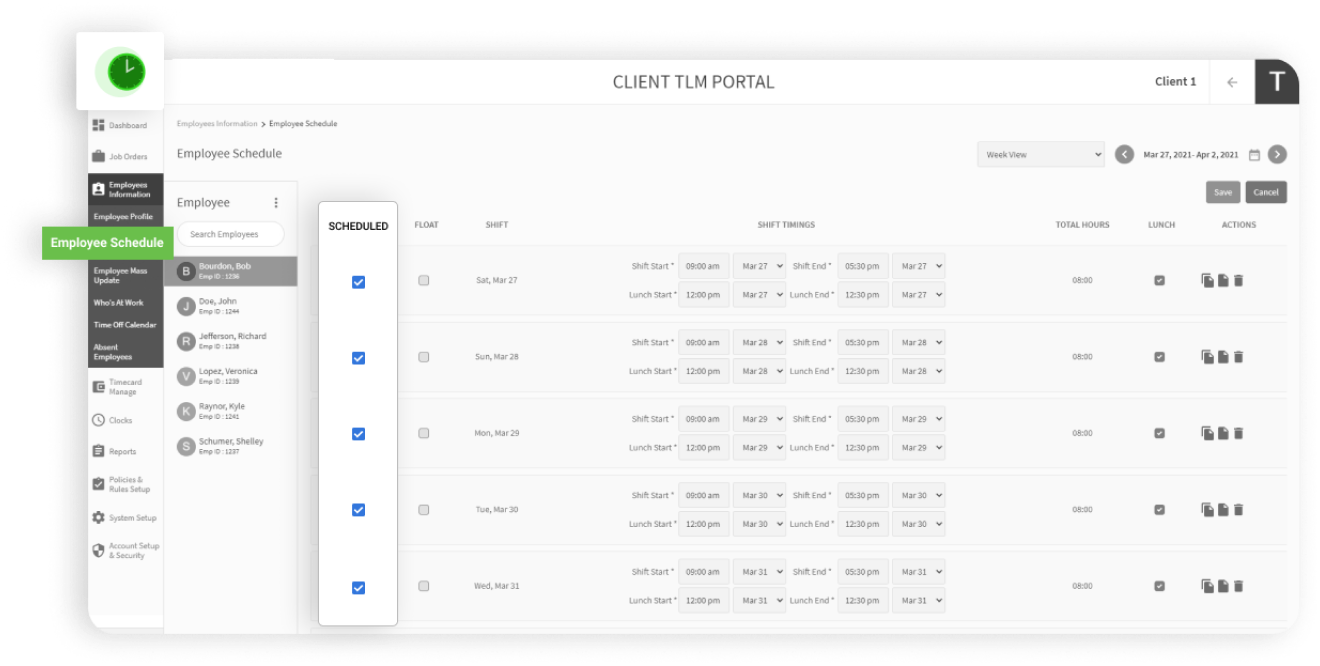Viewport: 1320px width, 666px height.
Task: Click the single-page icon in the Tue, Mar 30 row
Action: point(1223,510)
